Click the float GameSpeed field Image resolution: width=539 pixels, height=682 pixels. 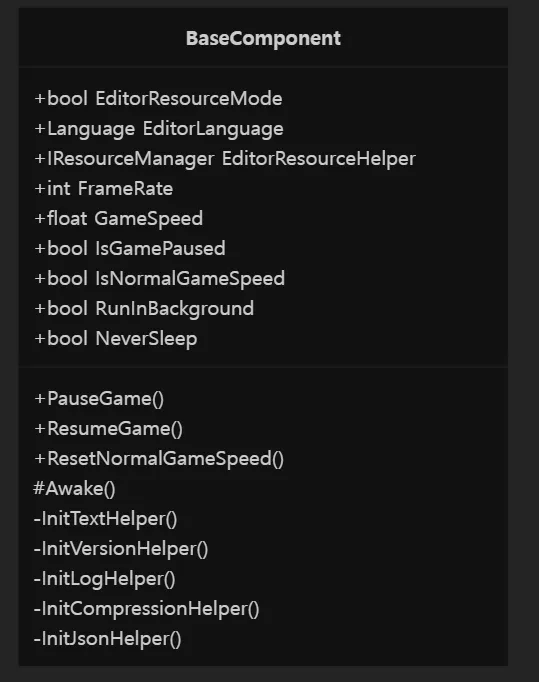click(x=118, y=219)
